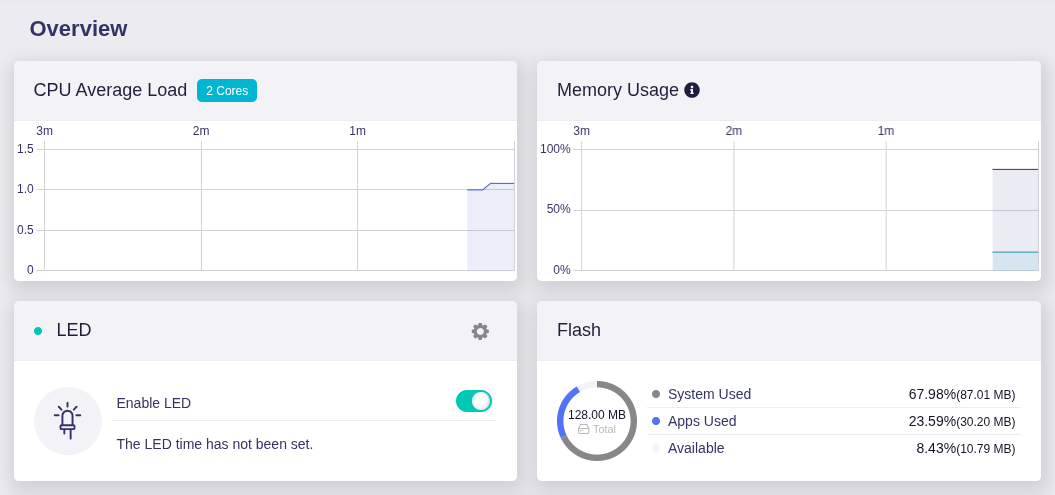The height and width of the screenshot is (495, 1055).
Task: Open LED settings gear icon
Action: 480,331
